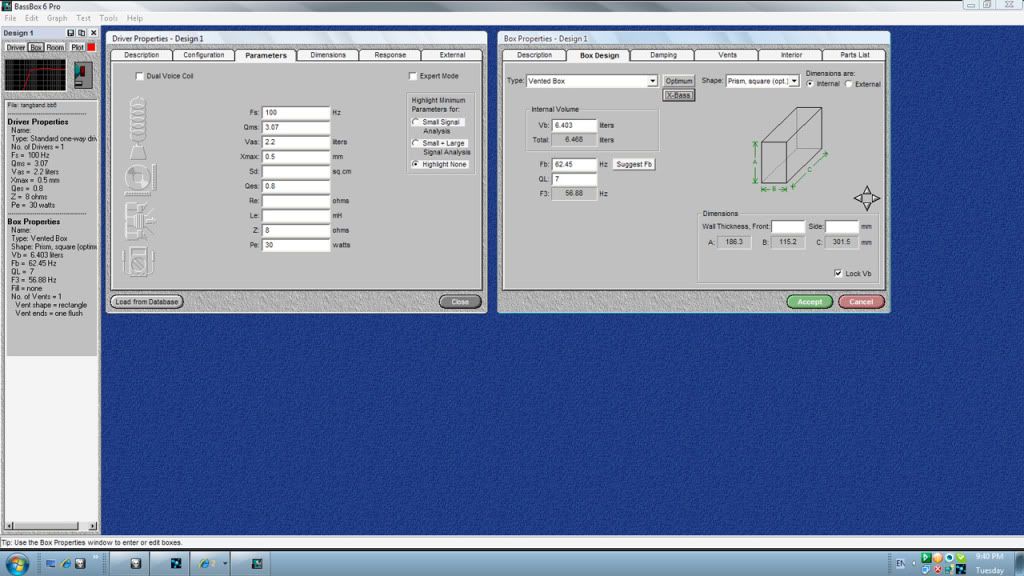
Task: Click the Windows Start orb
Action: coord(18,563)
